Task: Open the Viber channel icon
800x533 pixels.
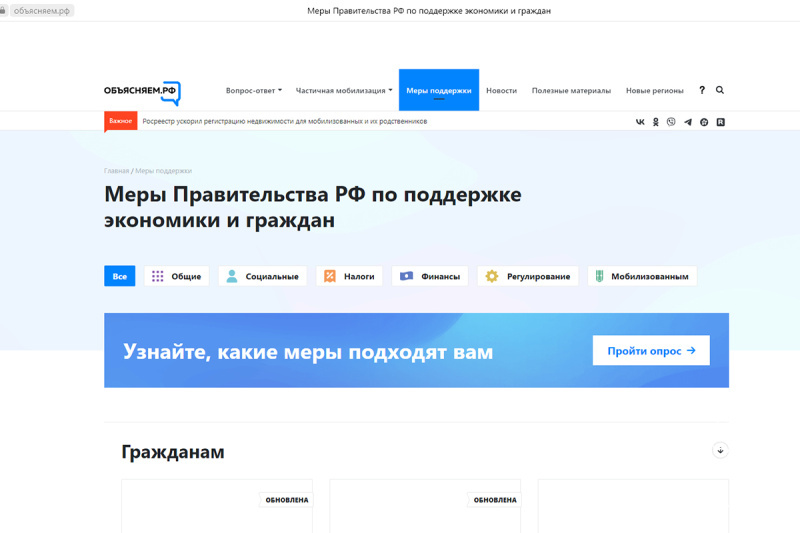Action: coord(671,122)
